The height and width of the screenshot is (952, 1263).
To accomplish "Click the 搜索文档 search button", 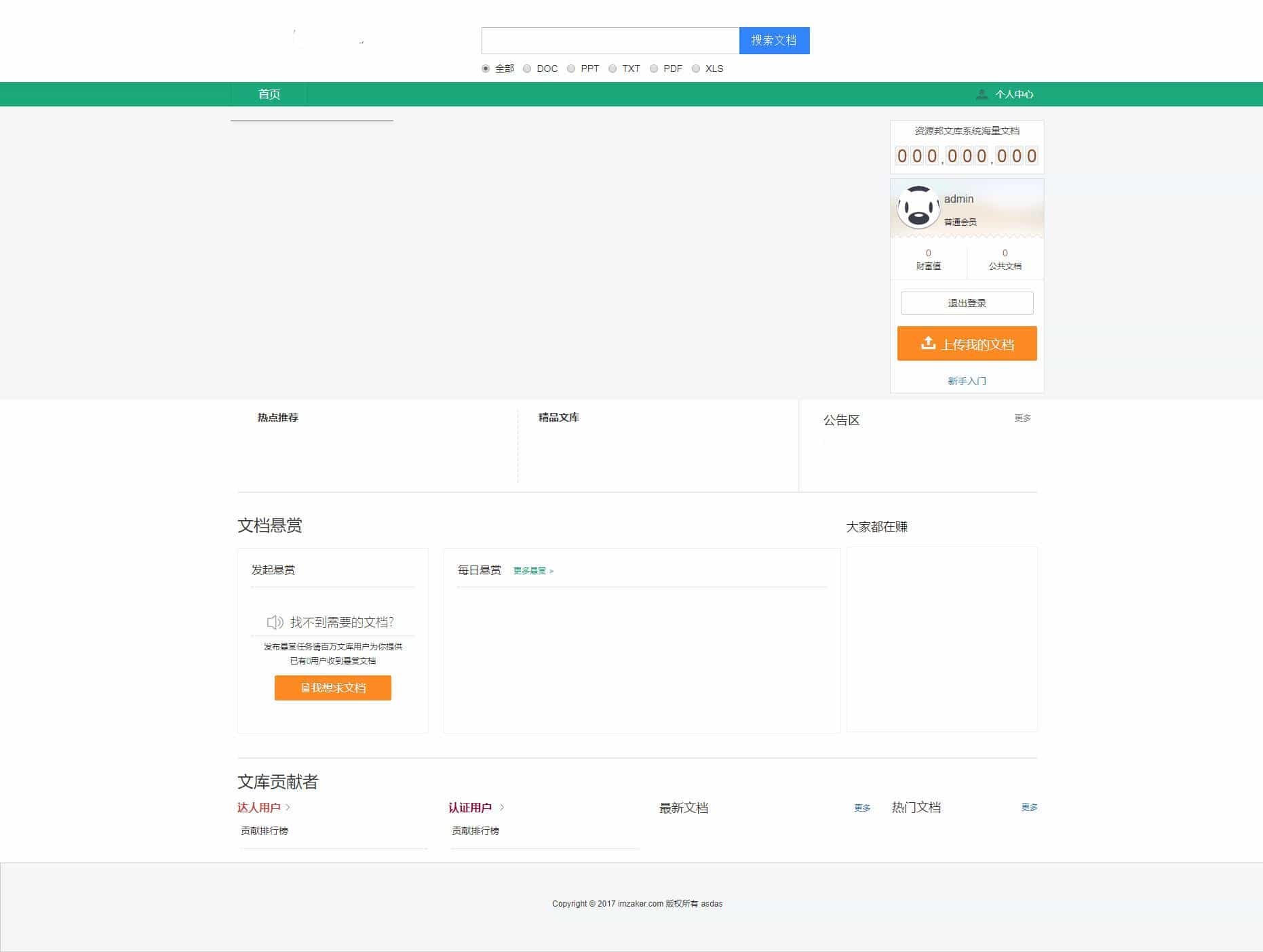I will [x=774, y=41].
